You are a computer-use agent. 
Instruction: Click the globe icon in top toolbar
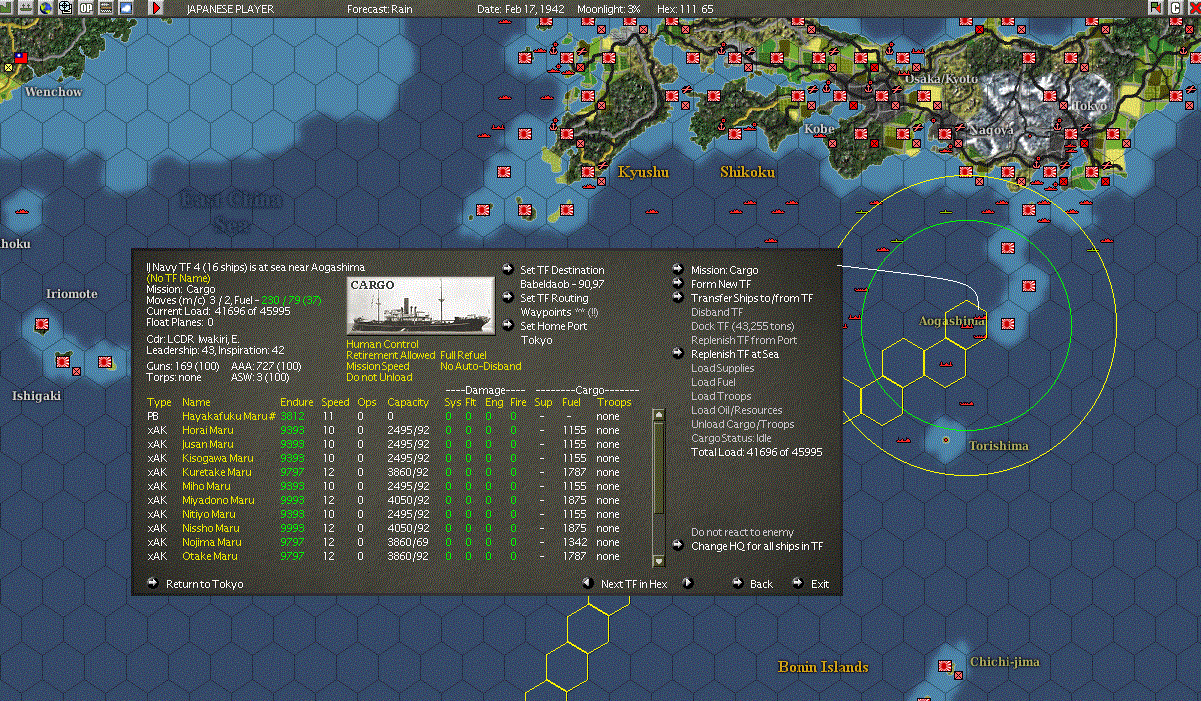[x=45, y=8]
